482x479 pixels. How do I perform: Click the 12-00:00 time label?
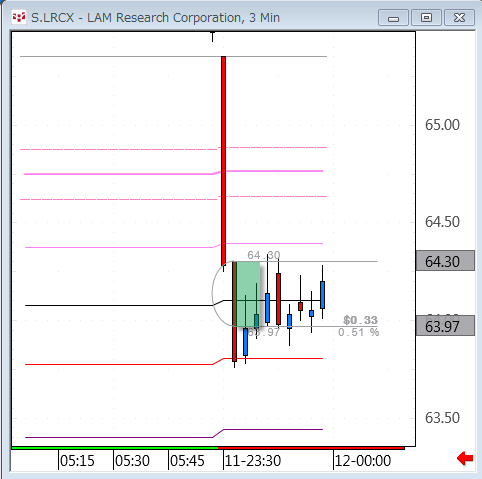click(x=363, y=461)
